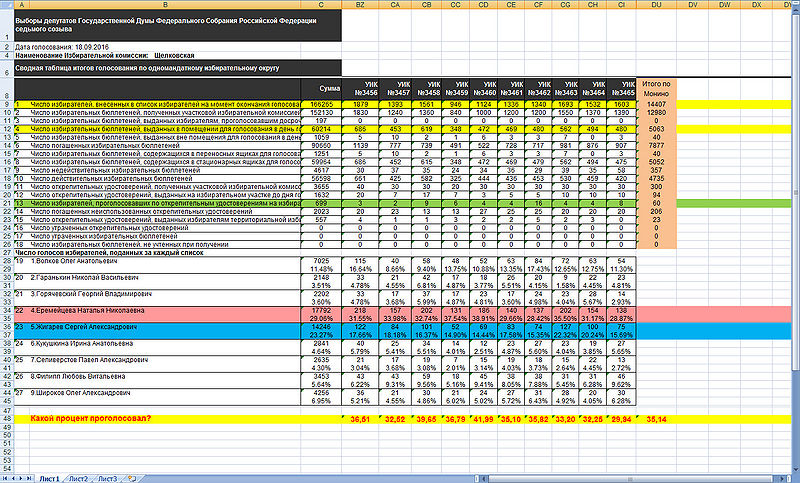
Task: Select Жигарев's total votes cell 14246
Action: tap(321, 326)
